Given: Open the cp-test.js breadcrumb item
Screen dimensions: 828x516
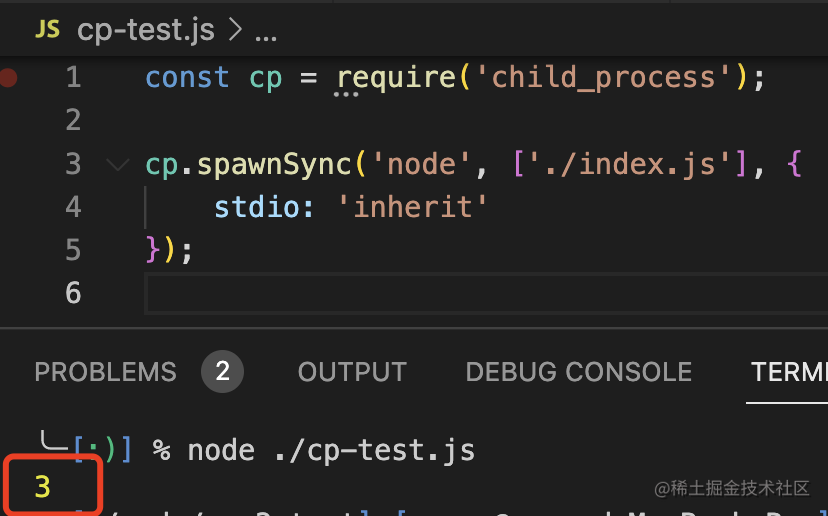Looking at the screenshot, I should tap(145, 30).
